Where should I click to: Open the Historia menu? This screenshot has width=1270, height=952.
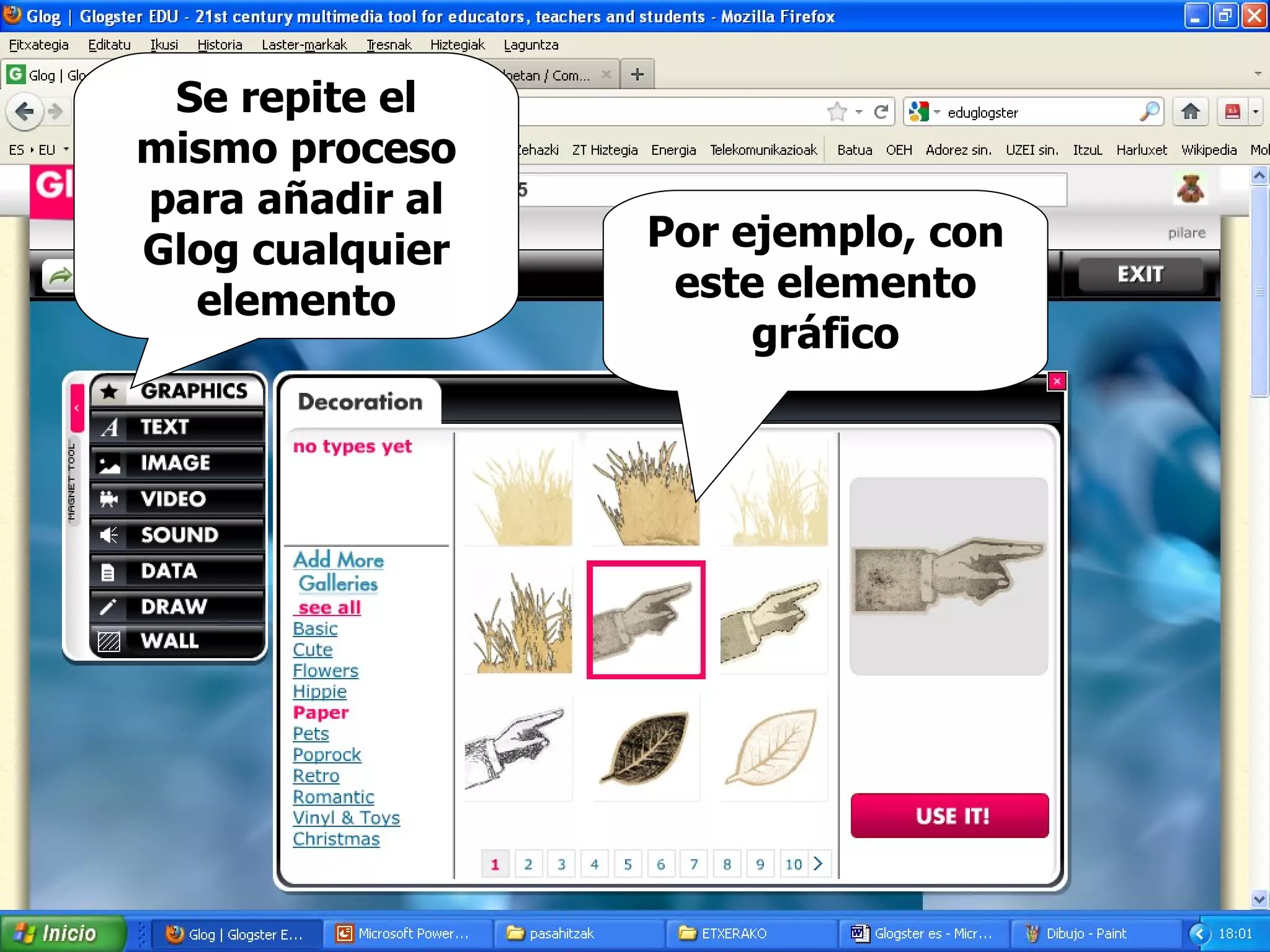click(x=220, y=45)
